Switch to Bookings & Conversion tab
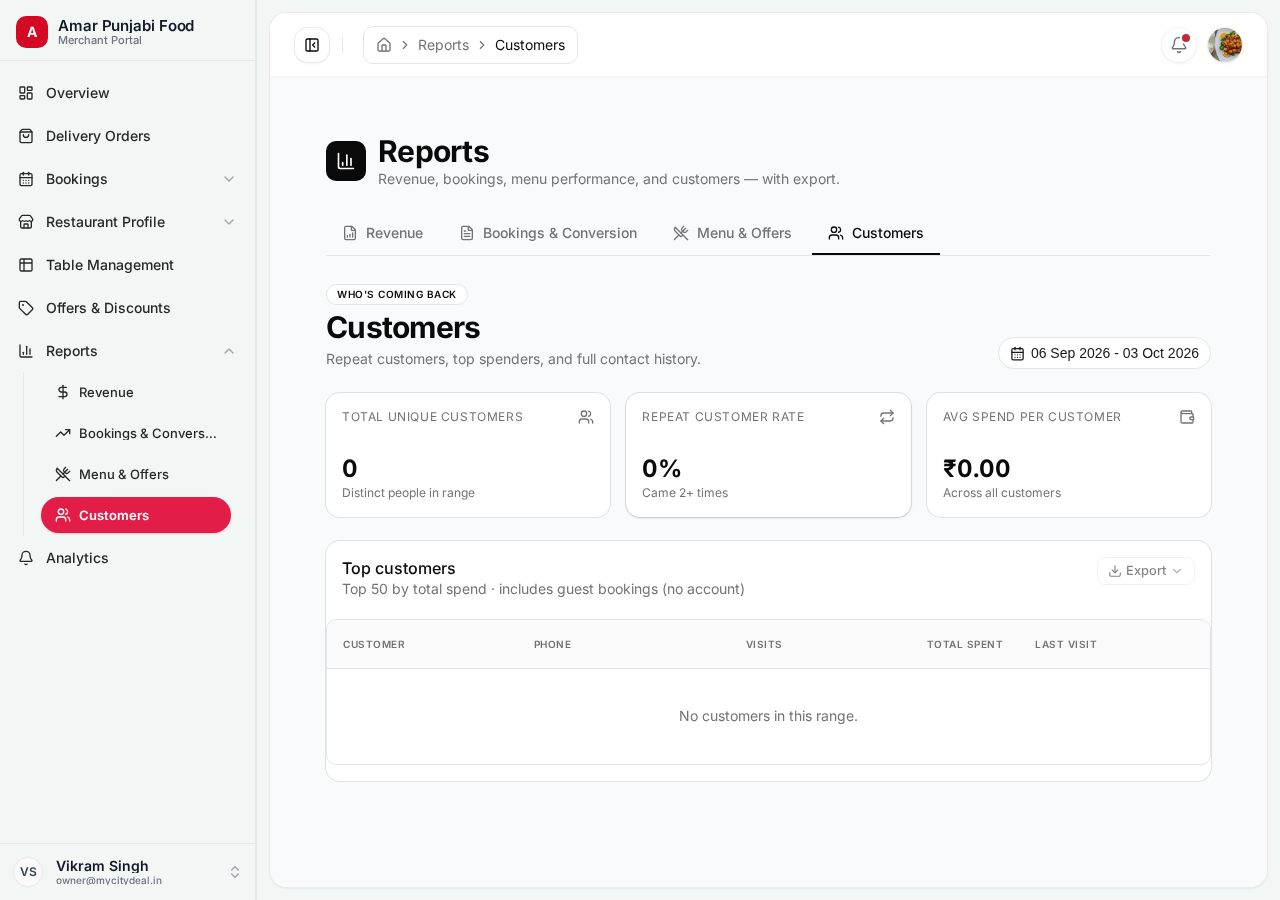 (548, 233)
